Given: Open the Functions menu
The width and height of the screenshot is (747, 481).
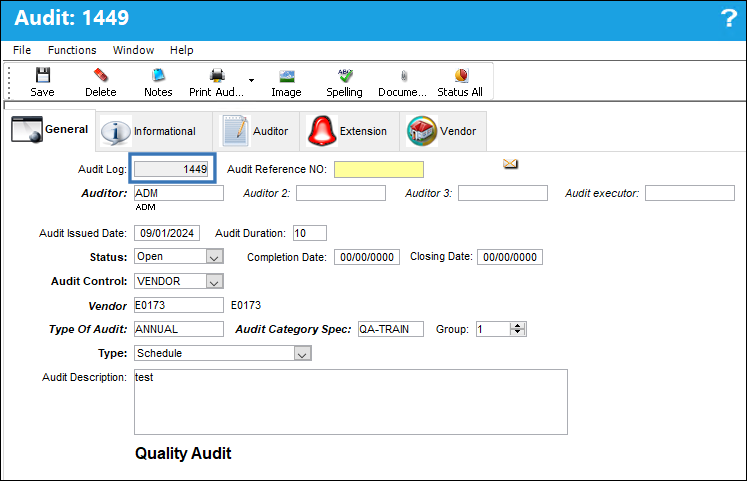Looking at the screenshot, I should click(72, 50).
